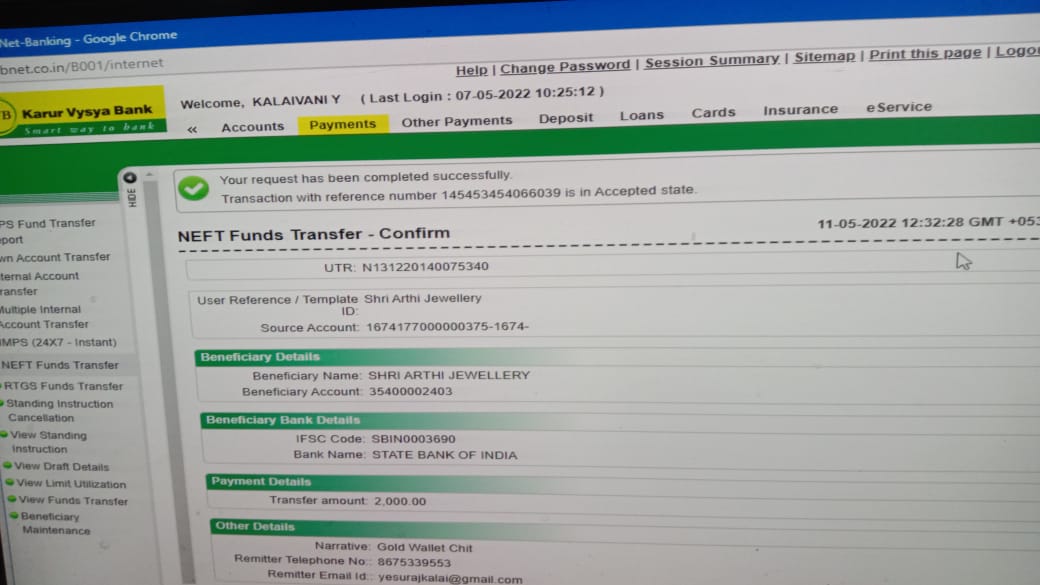
Task: Click the green bullet beside View Standing Instruction
Action: [x=4, y=434]
